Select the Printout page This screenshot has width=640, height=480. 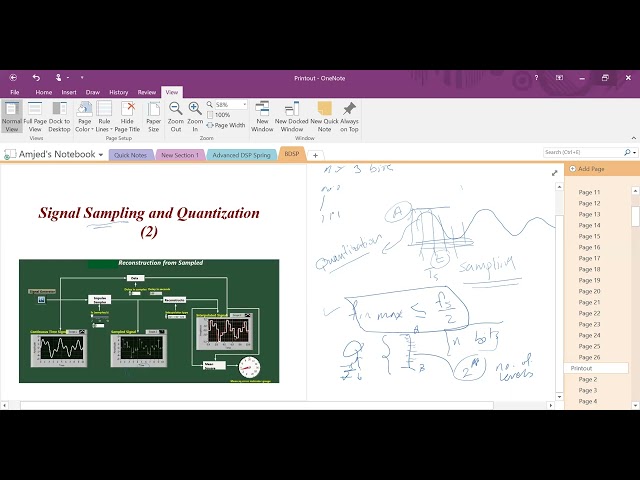(596, 368)
